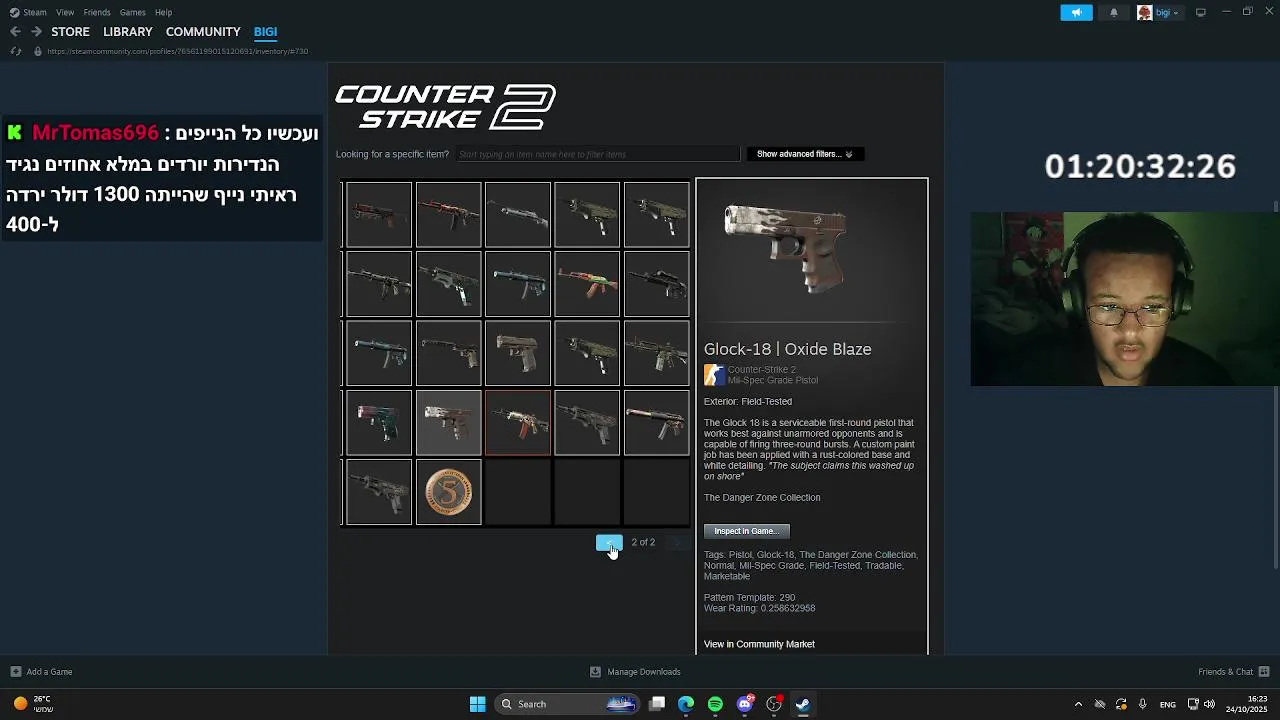
Task: Open Friends & Chat
Action: point(1234,672)
